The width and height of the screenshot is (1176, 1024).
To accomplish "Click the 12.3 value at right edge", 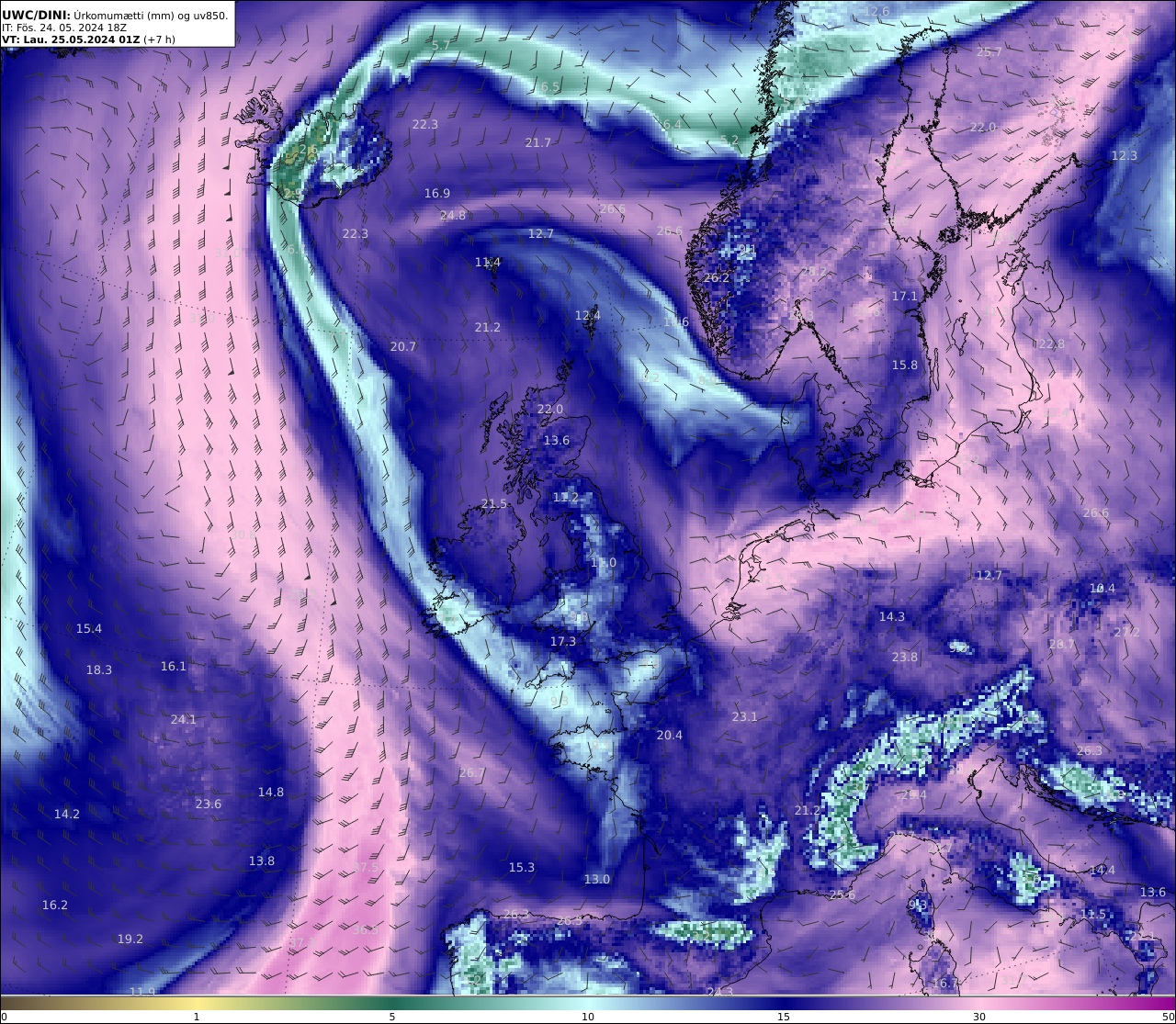I will [1125, 155].
